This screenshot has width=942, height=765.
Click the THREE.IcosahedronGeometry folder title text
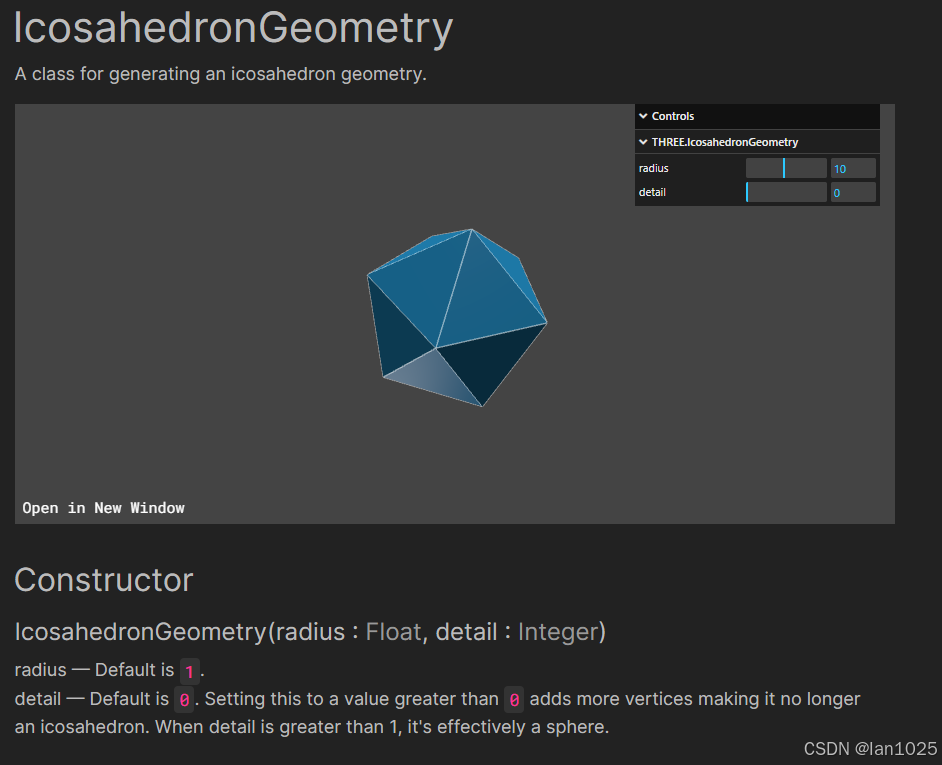click(725, 142)
